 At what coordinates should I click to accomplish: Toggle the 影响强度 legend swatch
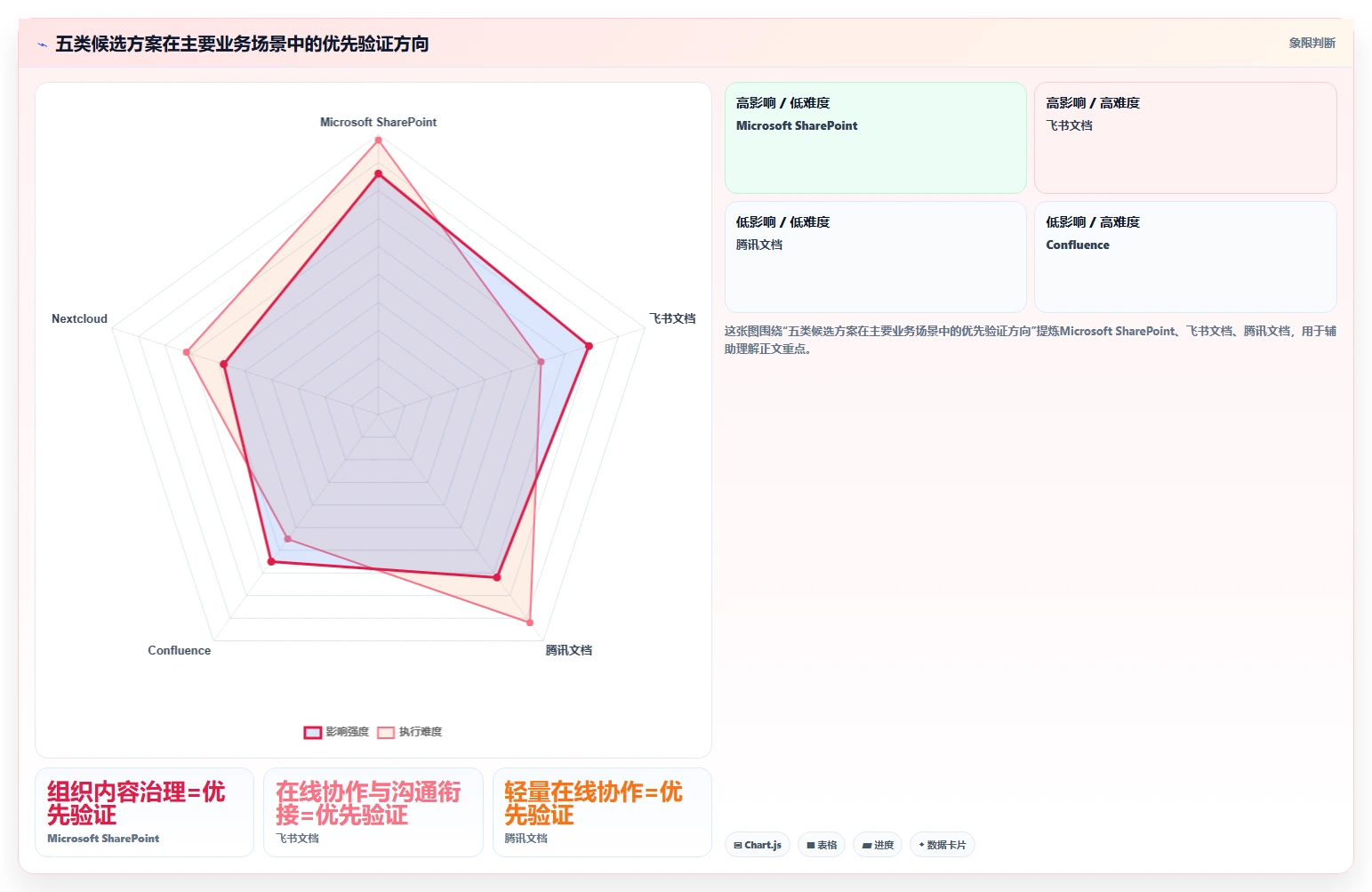(312, 732)
